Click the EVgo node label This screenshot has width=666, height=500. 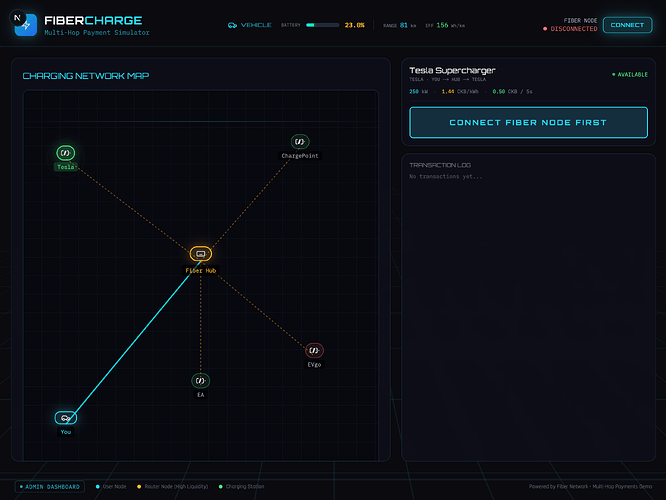pos(314,365)
